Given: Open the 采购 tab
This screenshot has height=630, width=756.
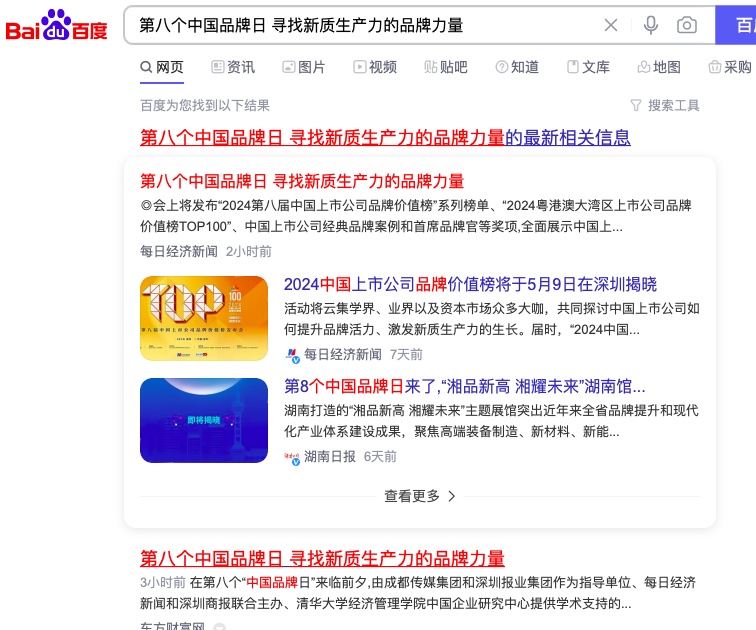Looking at the screenshot, I should tap(730, 67).
